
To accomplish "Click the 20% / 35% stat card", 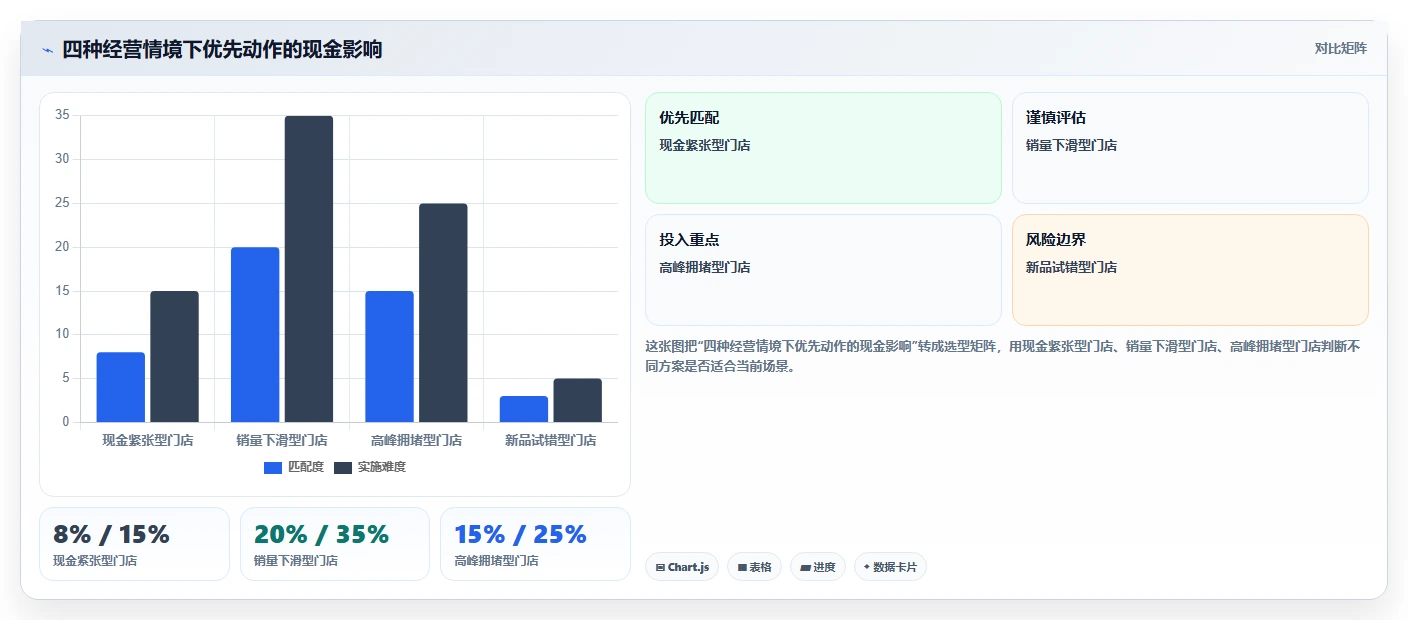I will point(335,544).
